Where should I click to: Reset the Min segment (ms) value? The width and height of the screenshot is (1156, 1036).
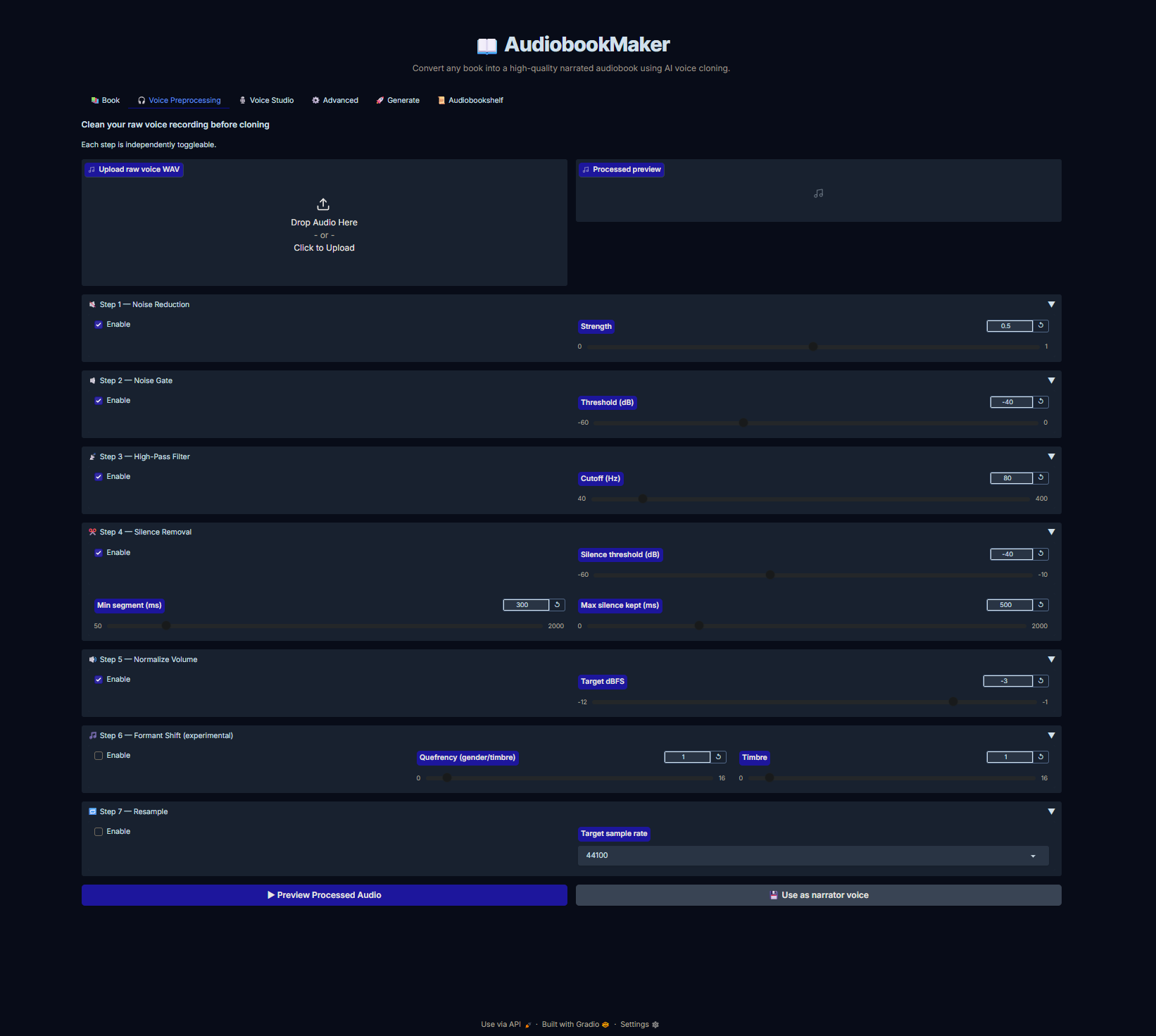(557, 605)
